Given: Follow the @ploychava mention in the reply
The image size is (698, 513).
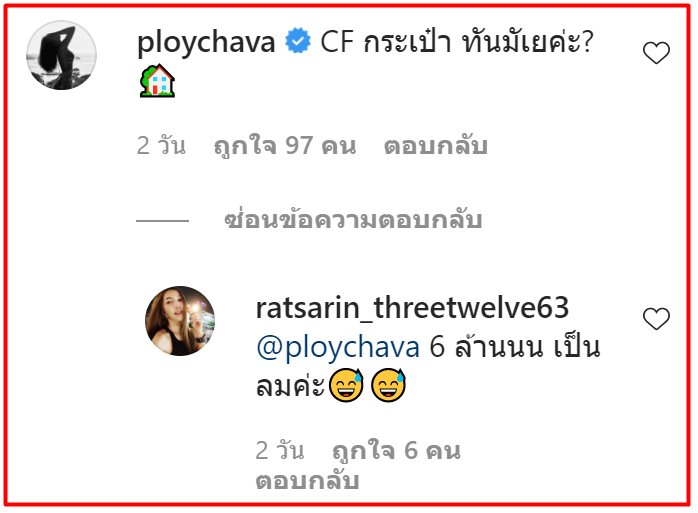Looking at the screenshot, I should pos(338,348).
